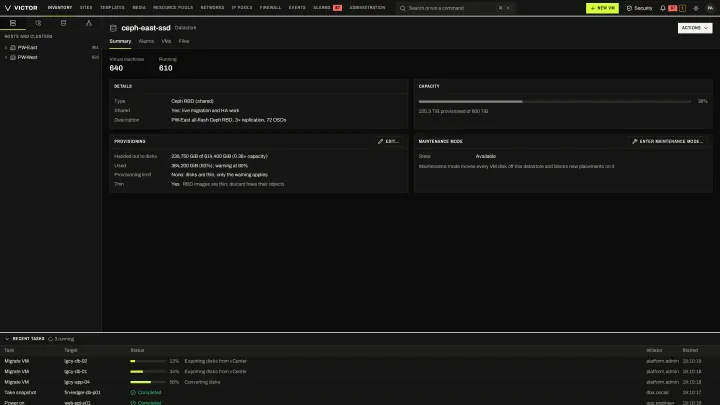This screenshot has width=720, height=405.
Task: Click Completed check icon for Take snapshot
Action: pyautogui.click(x=133, y=393)
